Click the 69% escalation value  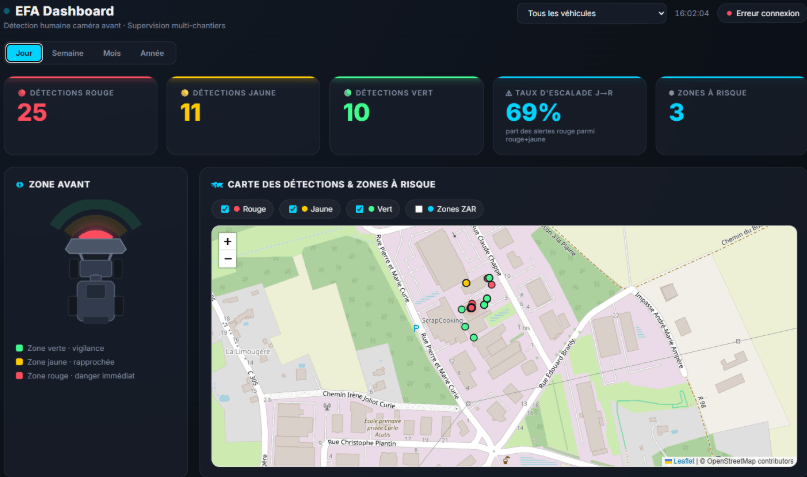(x=533, y=112)
